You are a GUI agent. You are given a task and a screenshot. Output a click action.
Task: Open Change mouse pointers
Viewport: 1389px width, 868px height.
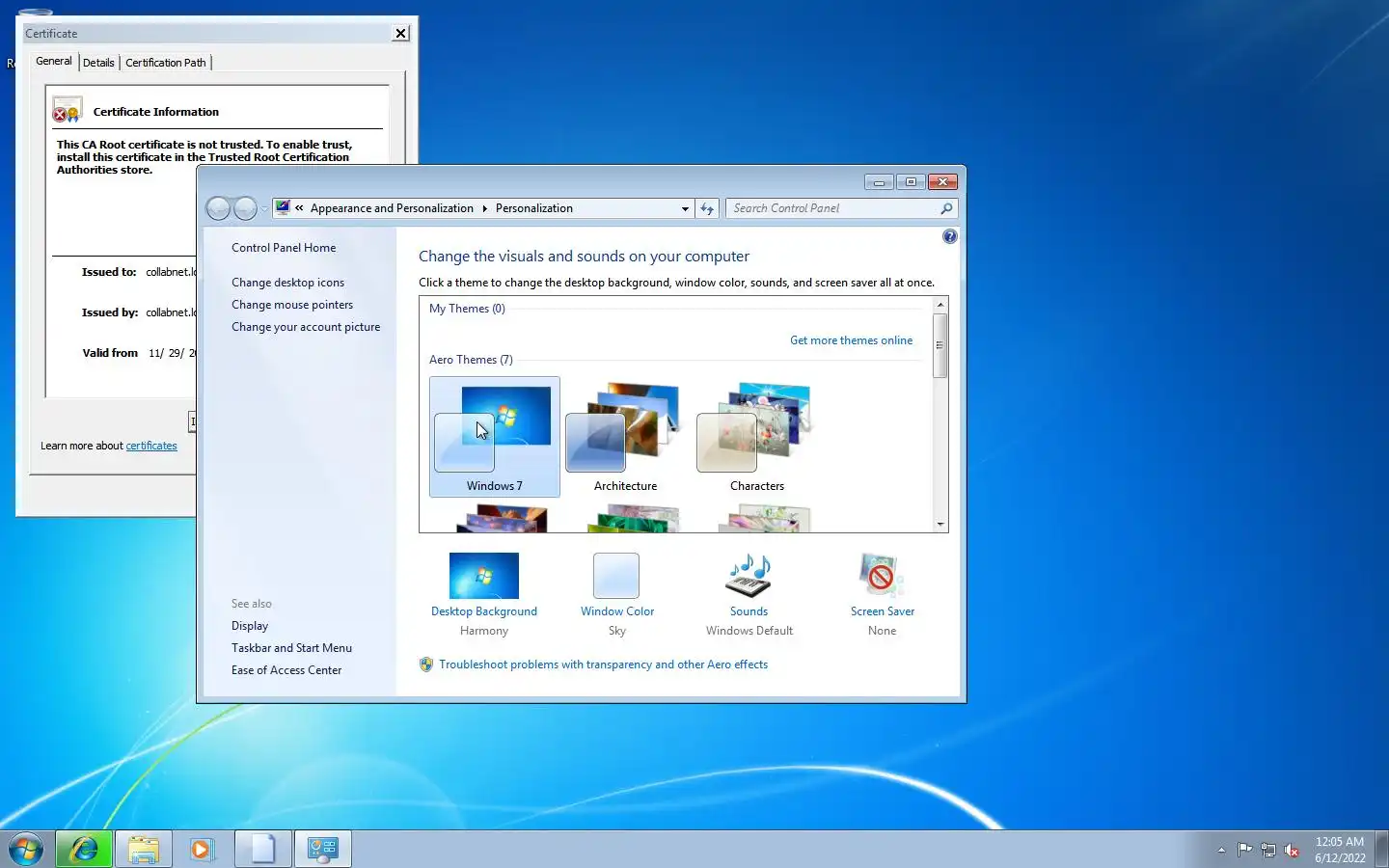[292, 305]
